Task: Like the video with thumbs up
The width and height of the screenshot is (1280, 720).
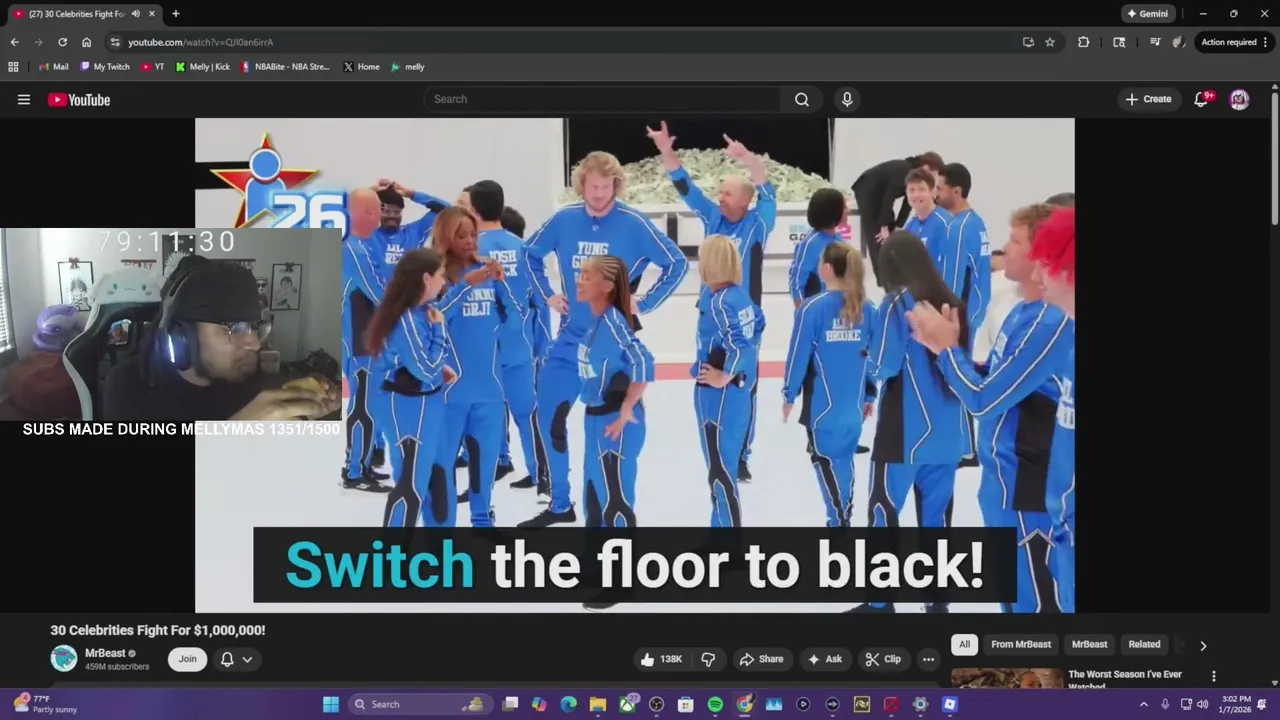Action: 661,659
